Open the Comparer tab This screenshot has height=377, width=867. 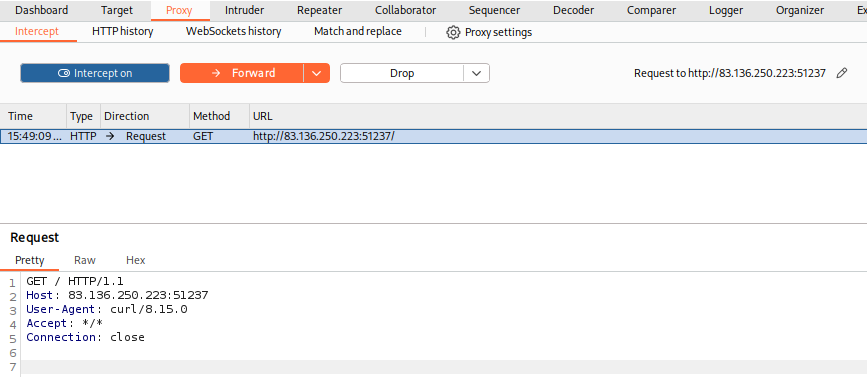651,10
